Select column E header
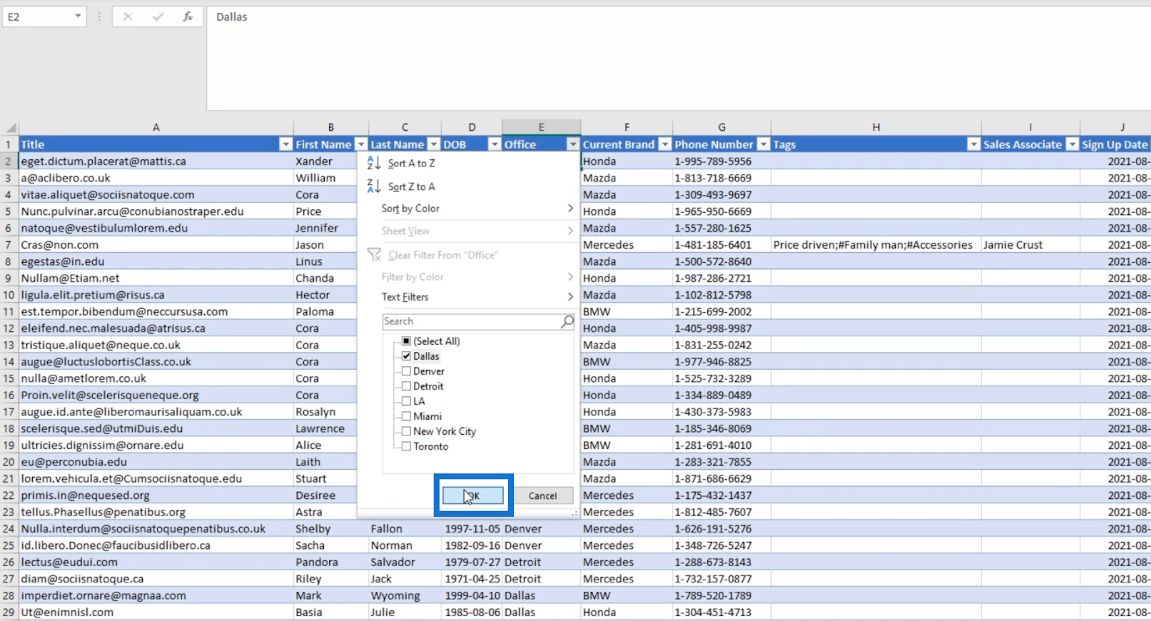Image resolution: width=1151 pixels, height=621 pixels. pyautogui.click(x=541, y=128)
